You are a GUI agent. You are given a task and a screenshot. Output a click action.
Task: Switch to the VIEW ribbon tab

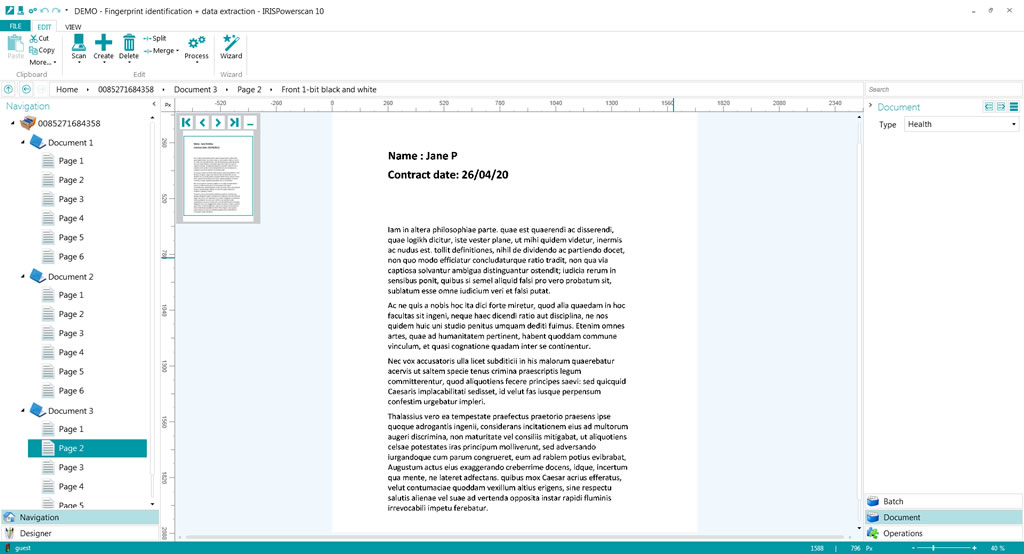(x=73, y=26)
